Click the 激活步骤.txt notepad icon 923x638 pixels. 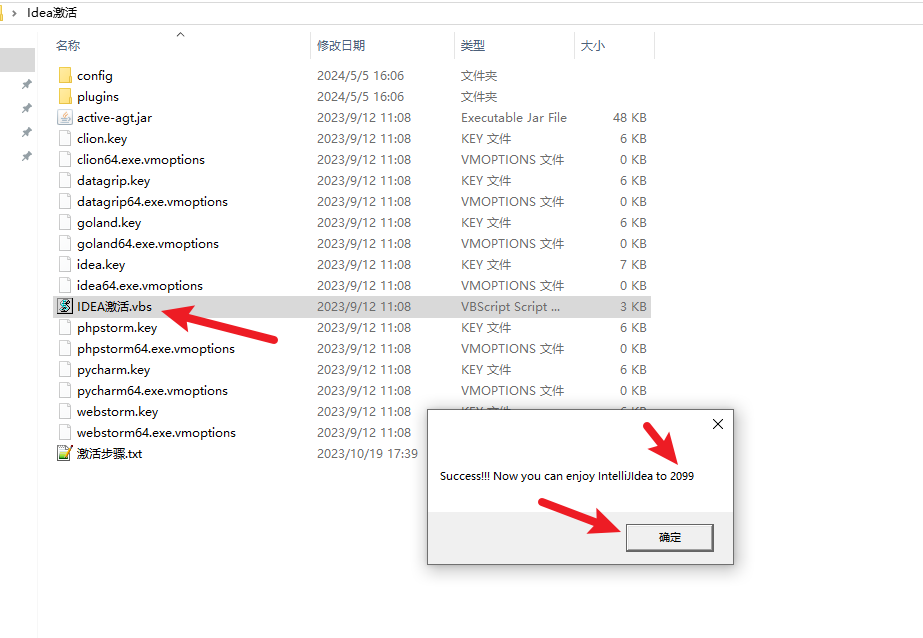click(x=65, y=454)
